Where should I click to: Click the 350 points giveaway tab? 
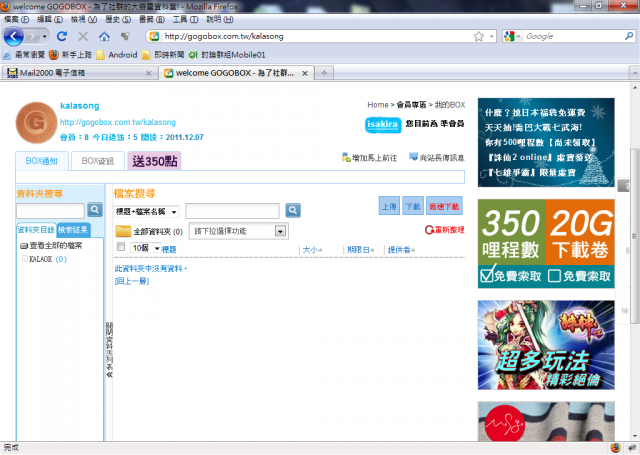[x=154, y=161]
